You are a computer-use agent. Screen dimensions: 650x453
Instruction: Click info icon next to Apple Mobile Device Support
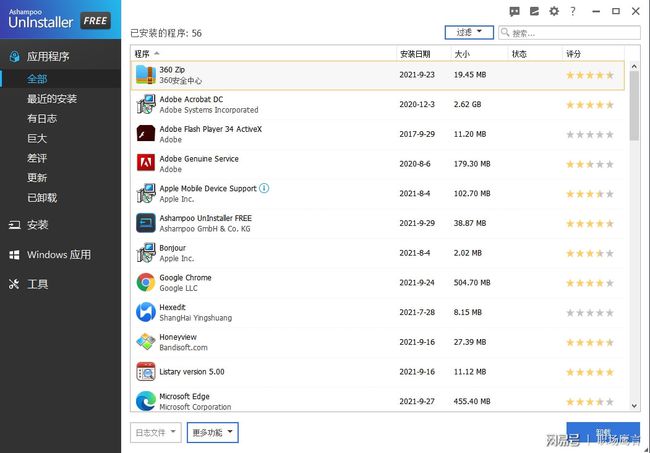coord(264,189)
